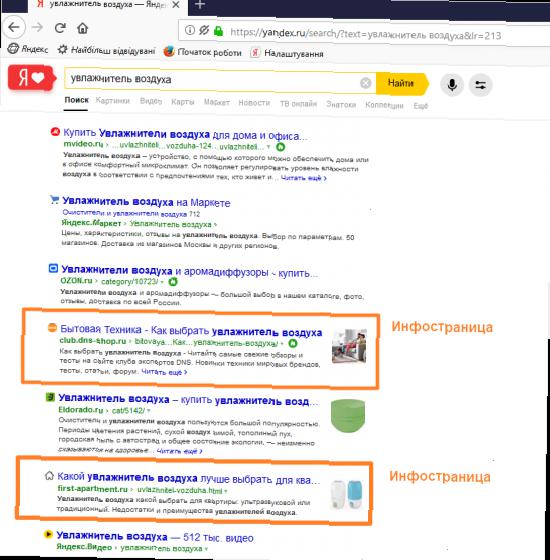Switch to the Картинки search tab
Image resolution: width=550 pixels, height=560 pixels.
(112, 101)
